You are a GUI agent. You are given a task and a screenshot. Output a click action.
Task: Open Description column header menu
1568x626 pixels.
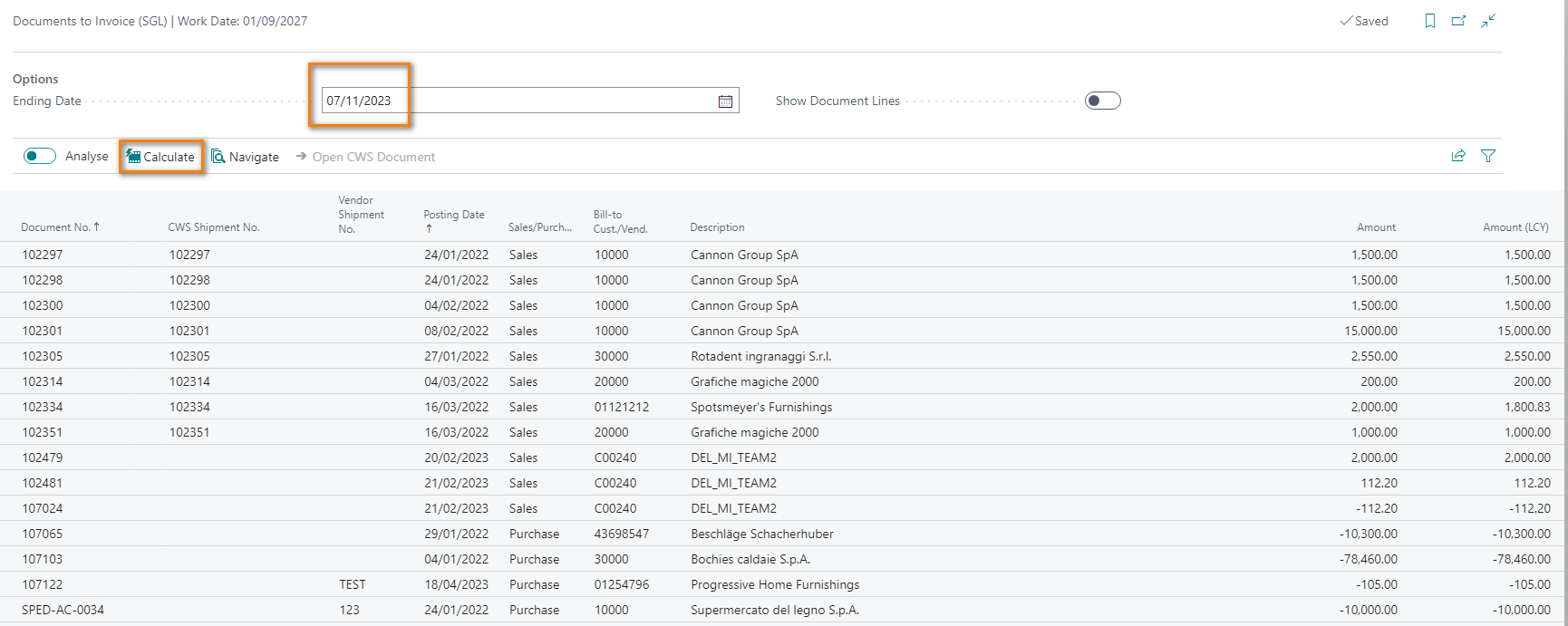click(717, 227)
